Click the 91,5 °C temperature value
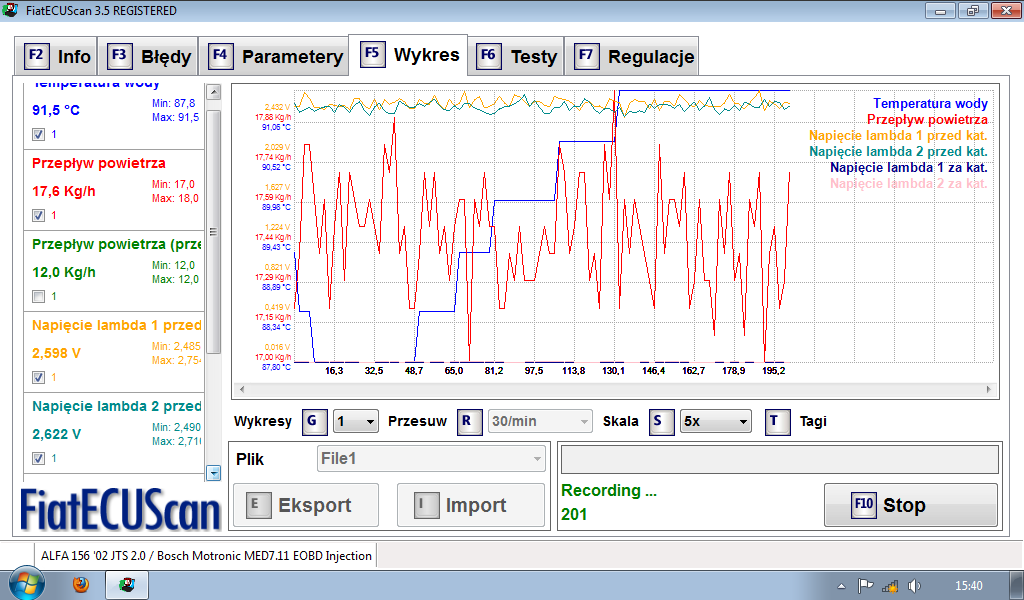Viewport: 1024px width, 600px height. tap(56, 110)
